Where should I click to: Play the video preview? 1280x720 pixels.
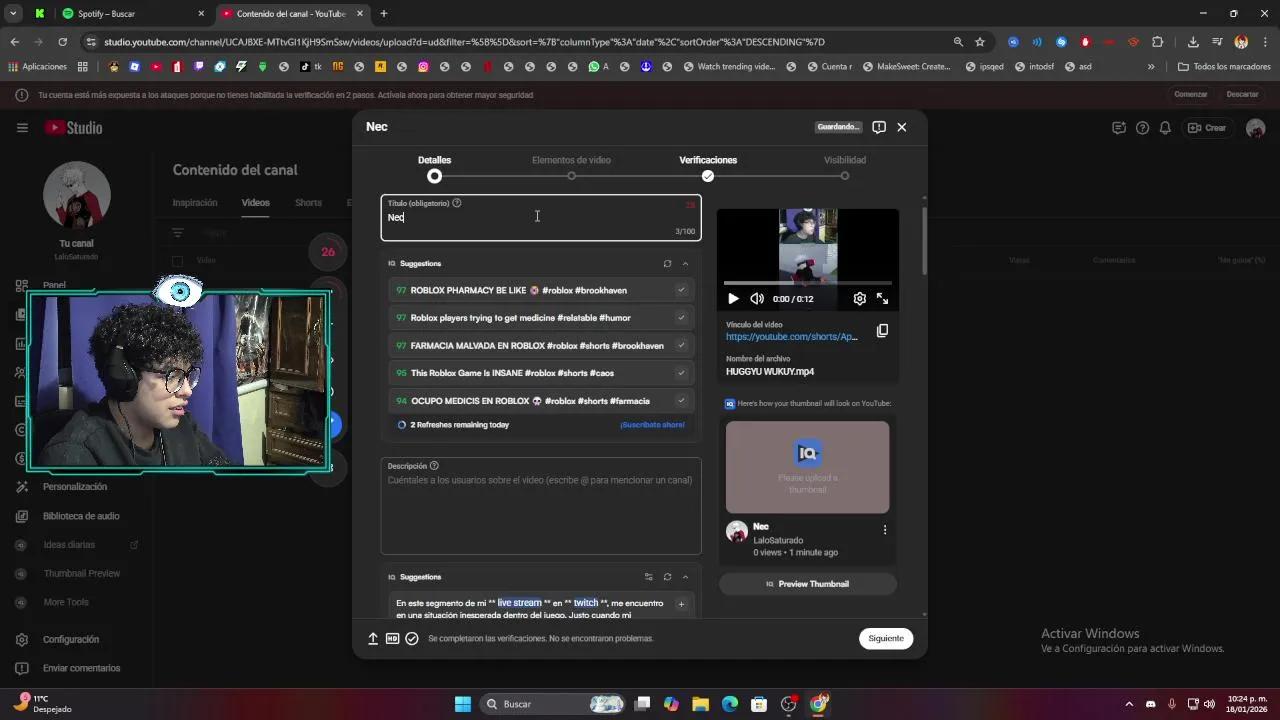[x=733, y=299]
